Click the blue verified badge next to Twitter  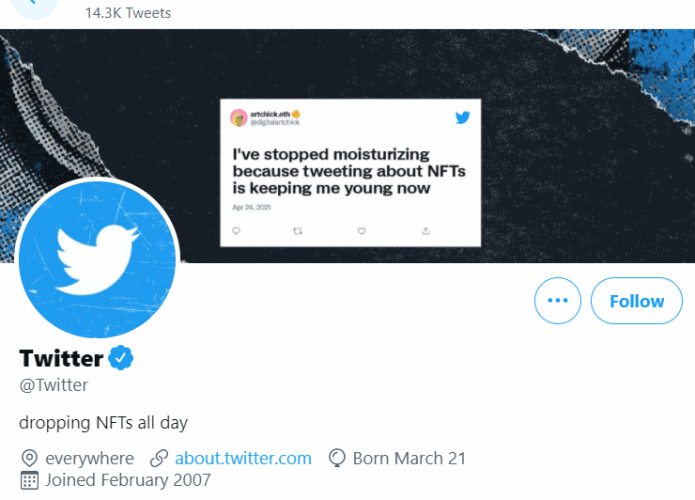click(121, 357)
